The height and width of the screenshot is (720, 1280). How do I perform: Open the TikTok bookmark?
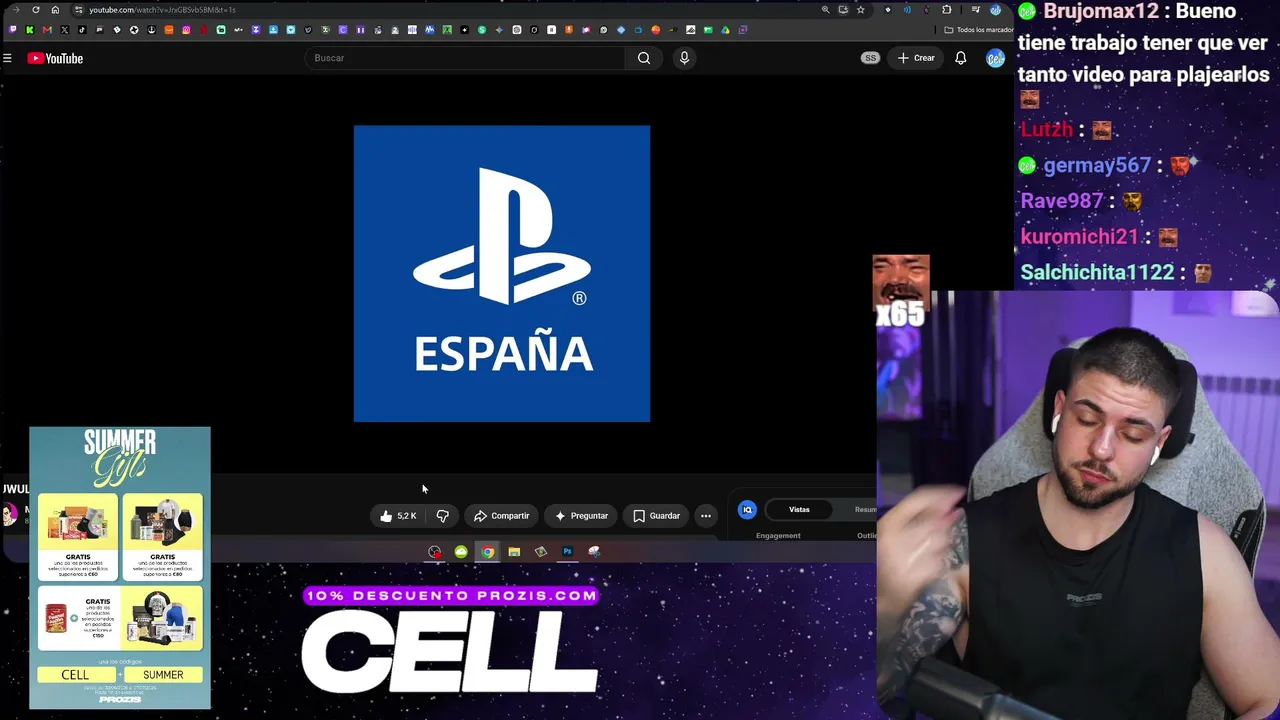coord(82,30)
